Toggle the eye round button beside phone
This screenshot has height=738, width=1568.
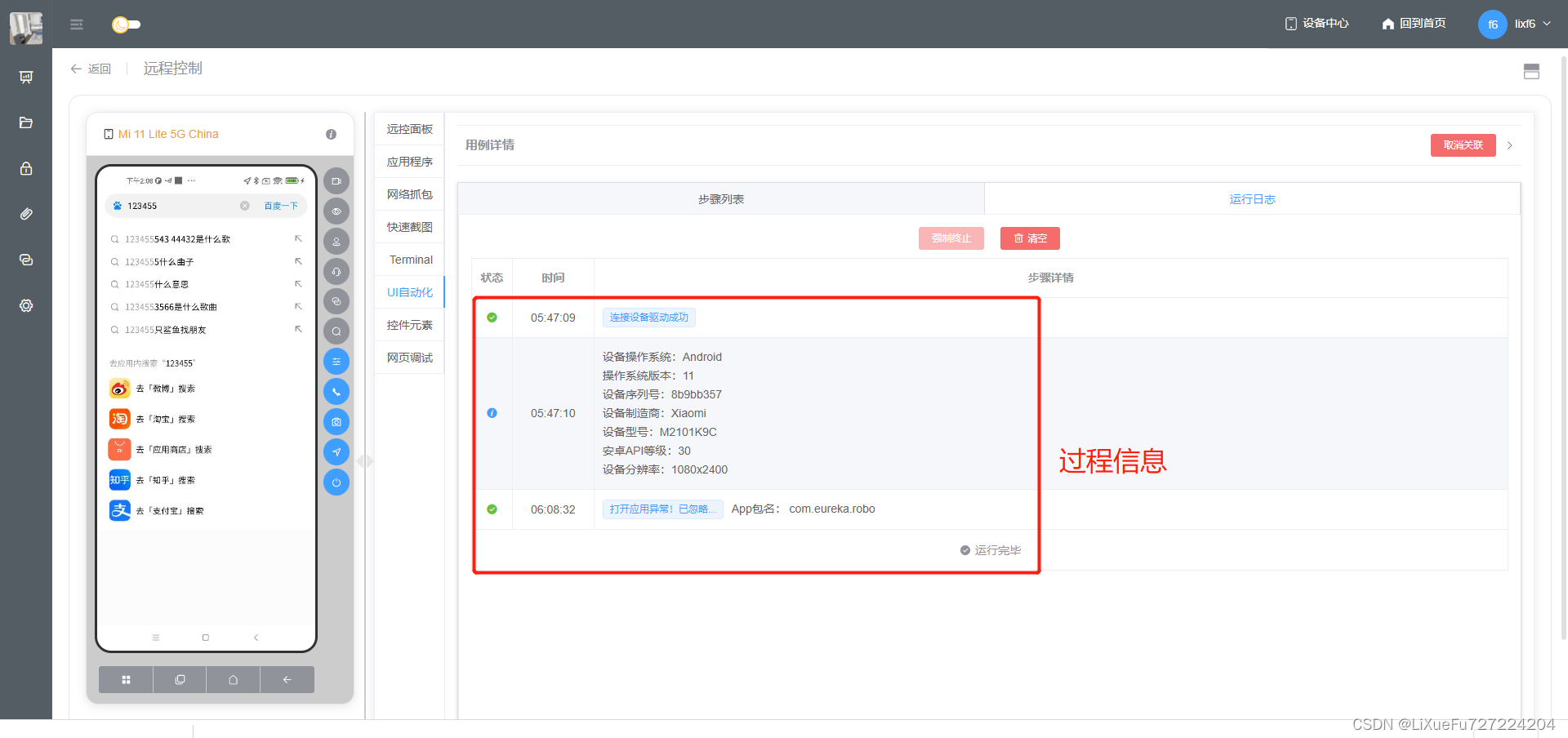pos(336,211)
